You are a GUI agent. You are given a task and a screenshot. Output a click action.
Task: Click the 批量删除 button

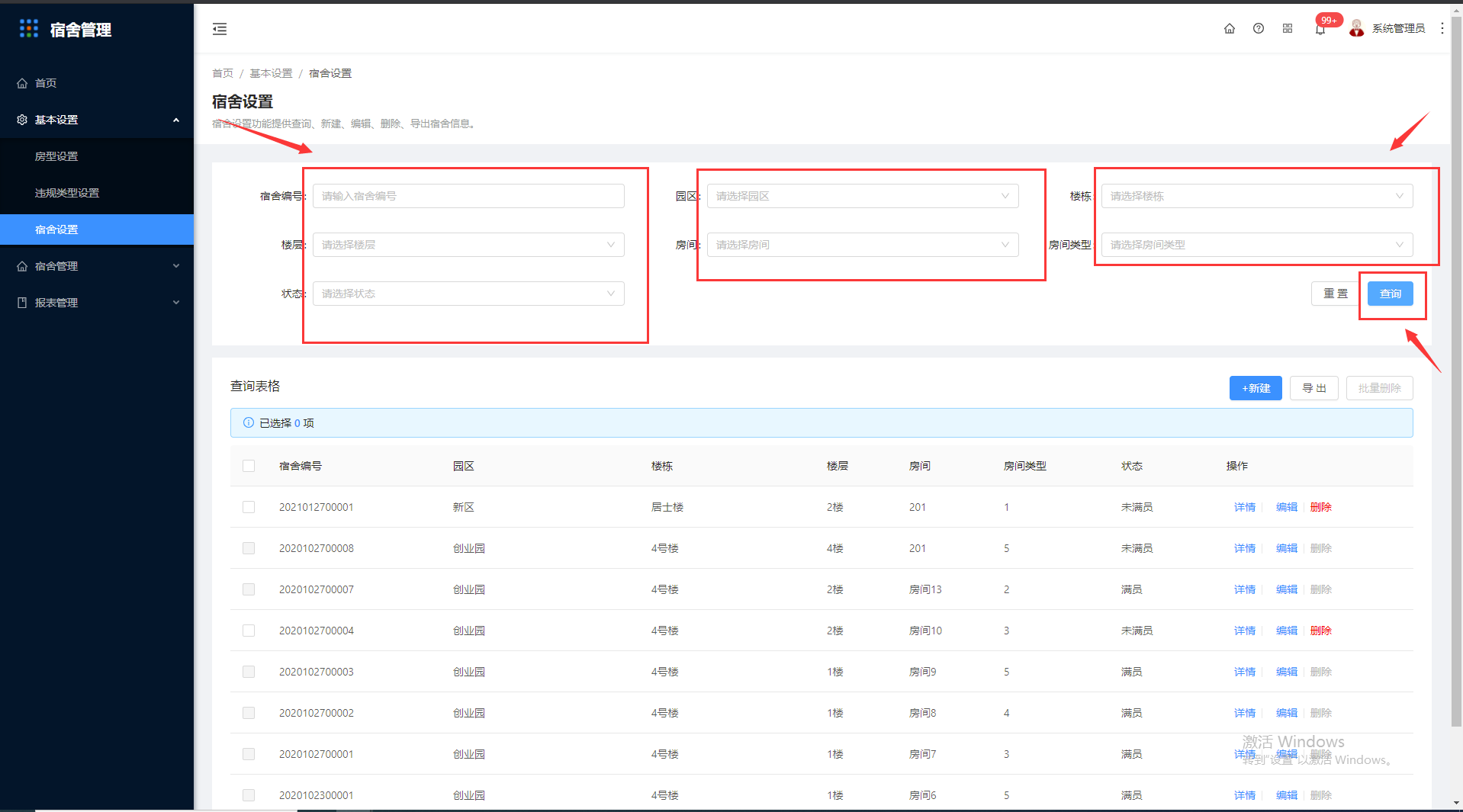pos(1380,388)
